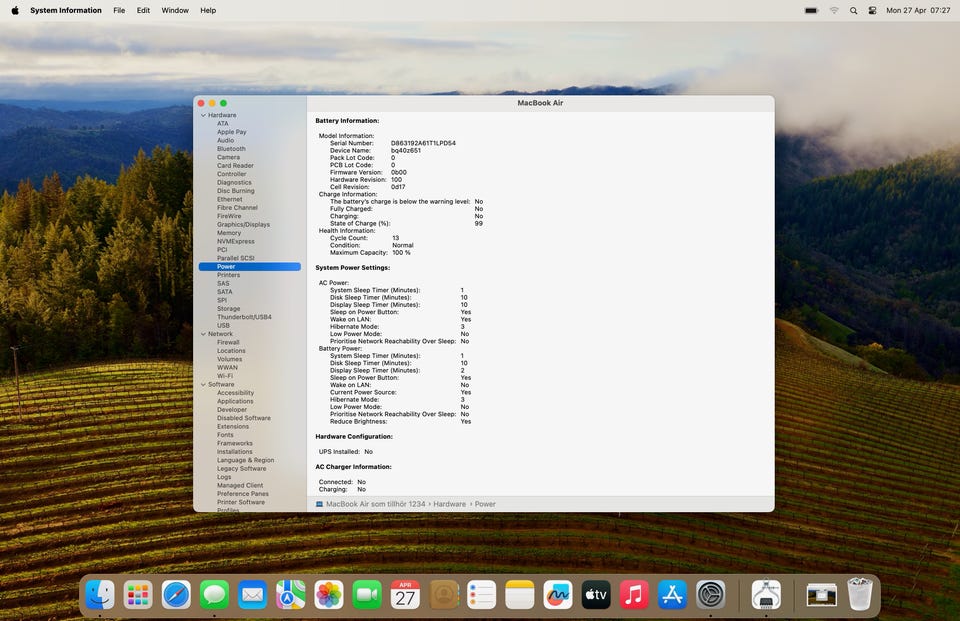Image resolution: width=960 pixels, height=621 pixels.
Task: Open the Edit menu
Action: point(143,10)
